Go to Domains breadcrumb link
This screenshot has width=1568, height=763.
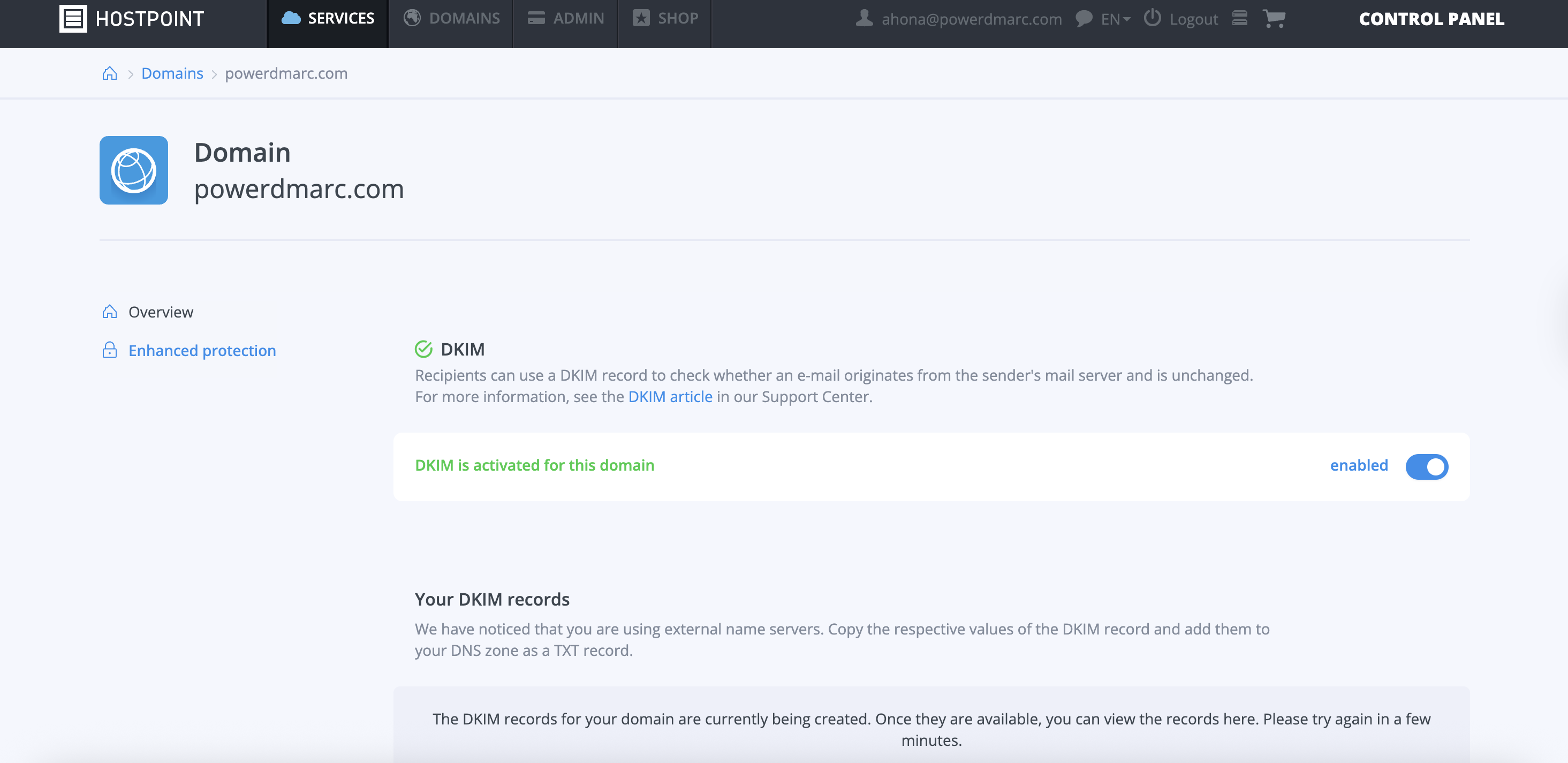click(x=172, y=74)
